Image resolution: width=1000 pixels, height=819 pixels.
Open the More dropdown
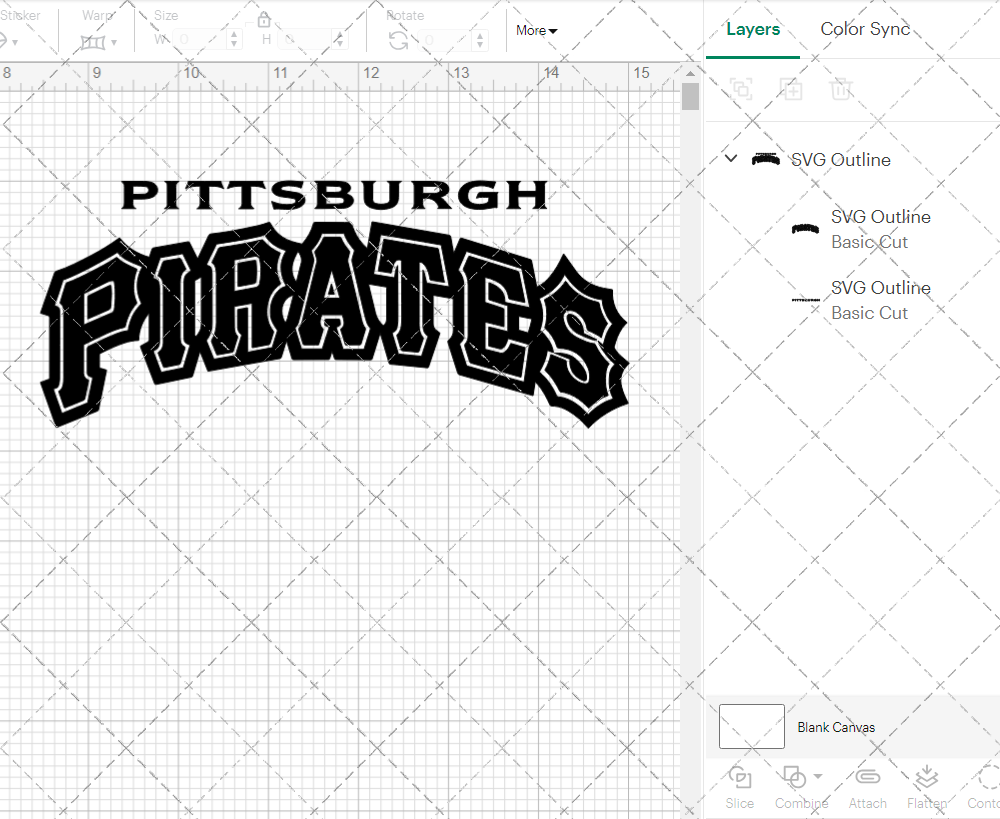[x=536, y=31]
